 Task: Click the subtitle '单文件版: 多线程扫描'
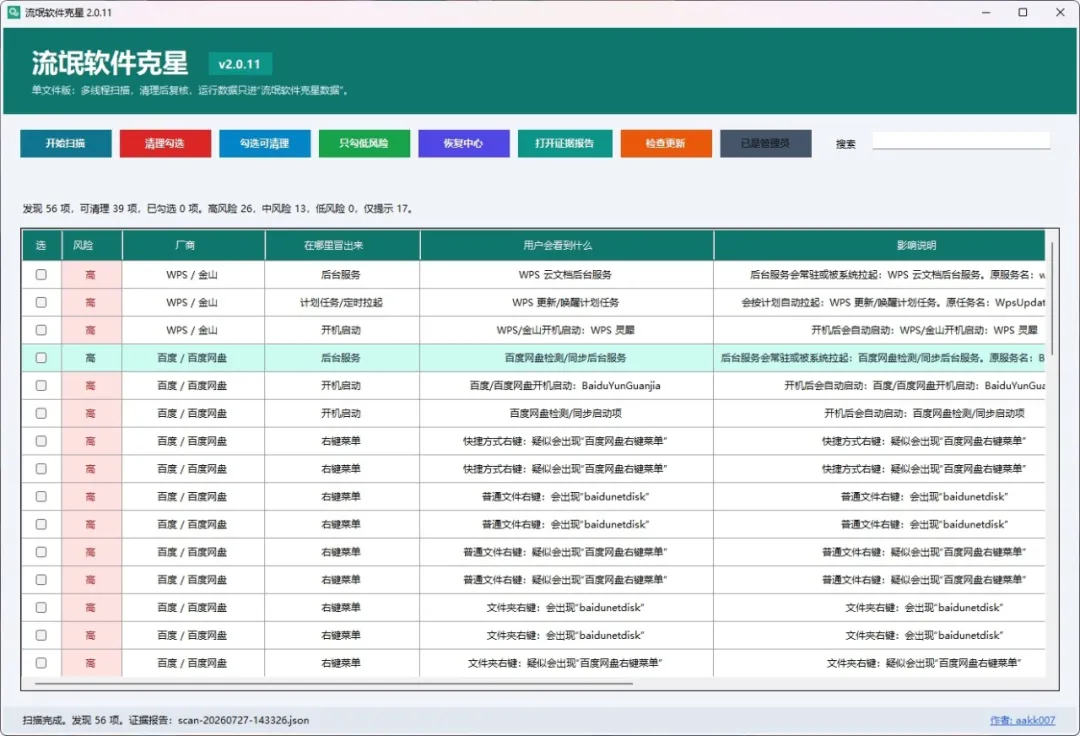pyautogui.click(x=81, y=90)
